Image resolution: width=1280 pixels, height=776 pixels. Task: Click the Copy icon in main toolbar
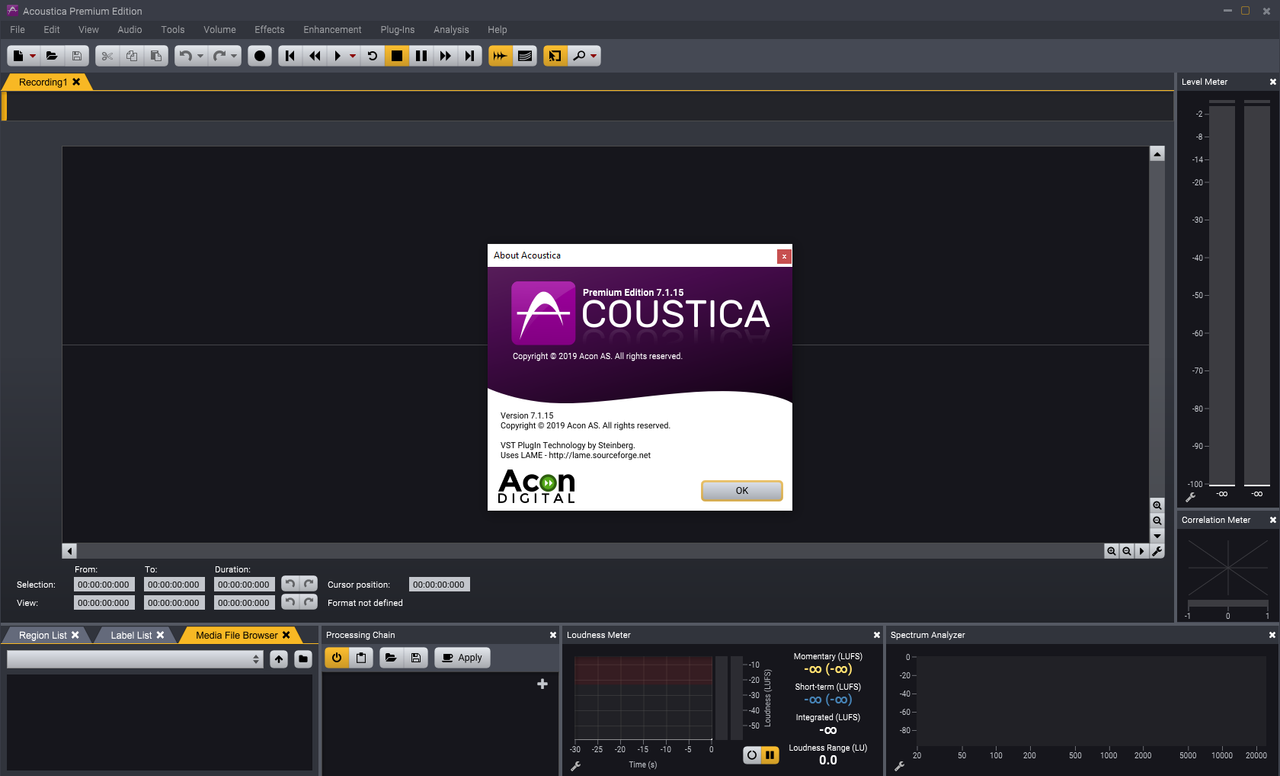click(x=131, y=56)
